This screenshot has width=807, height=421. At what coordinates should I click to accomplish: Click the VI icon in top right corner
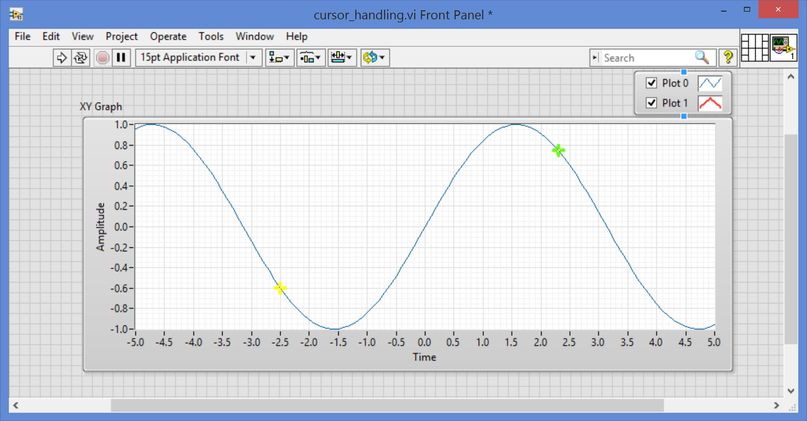tap(783, 47)
